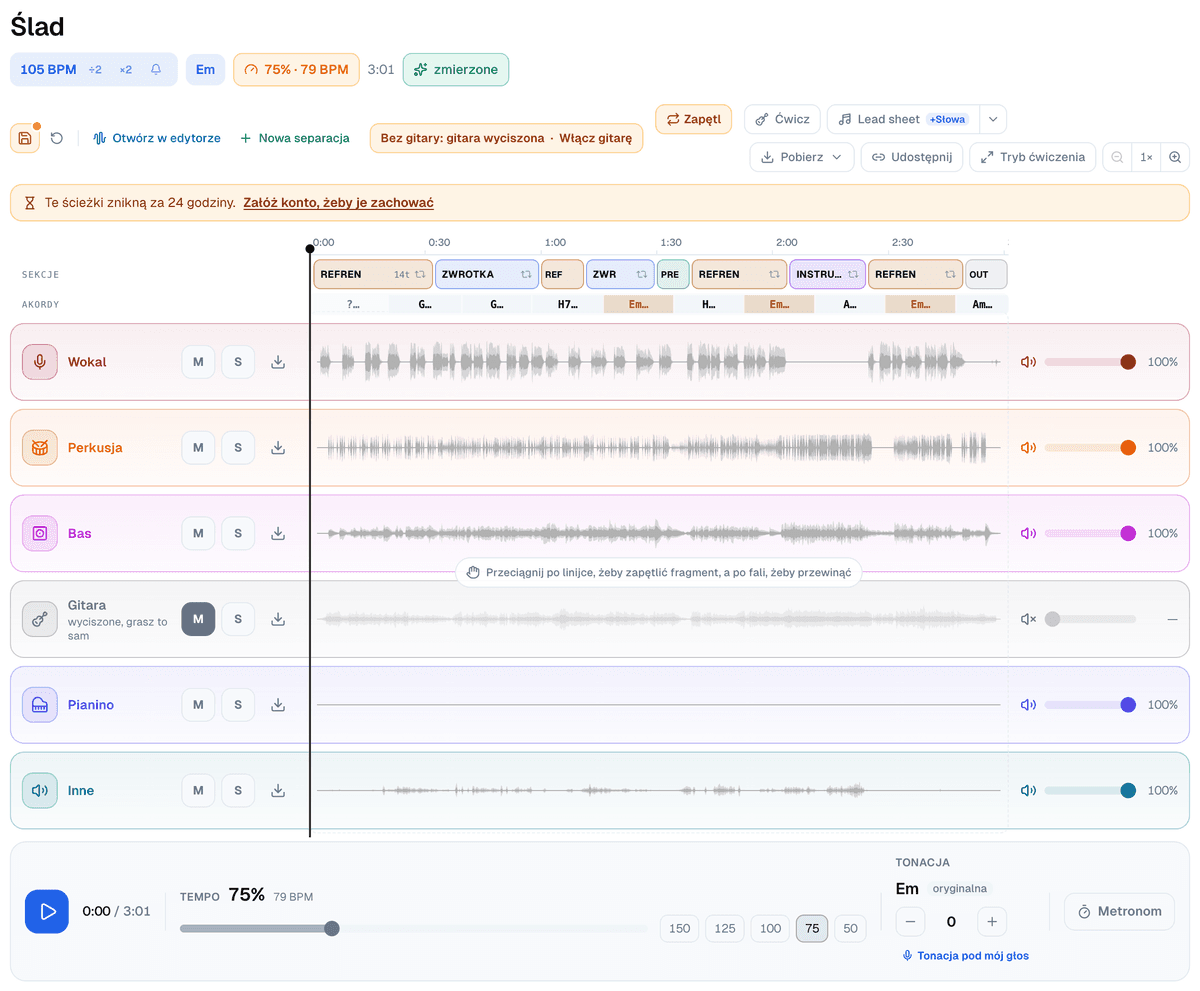Image resolution: width=1200 pixels, height=991 pixels.
Task: Mute the Wokal track with M
Action: tap(198, 362)
